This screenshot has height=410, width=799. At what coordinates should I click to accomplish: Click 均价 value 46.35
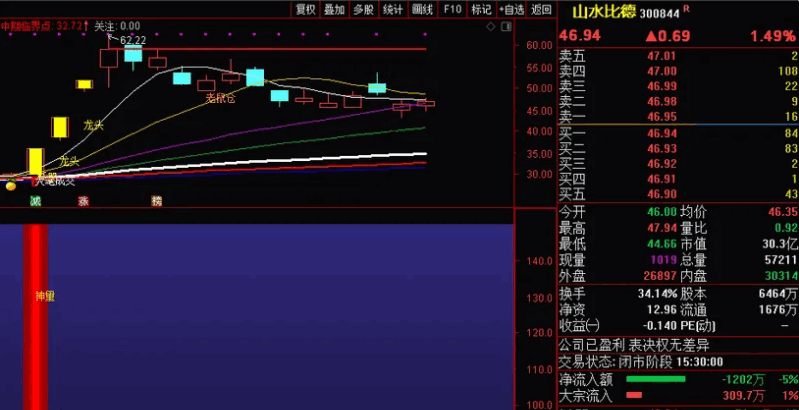click(781, 212)
